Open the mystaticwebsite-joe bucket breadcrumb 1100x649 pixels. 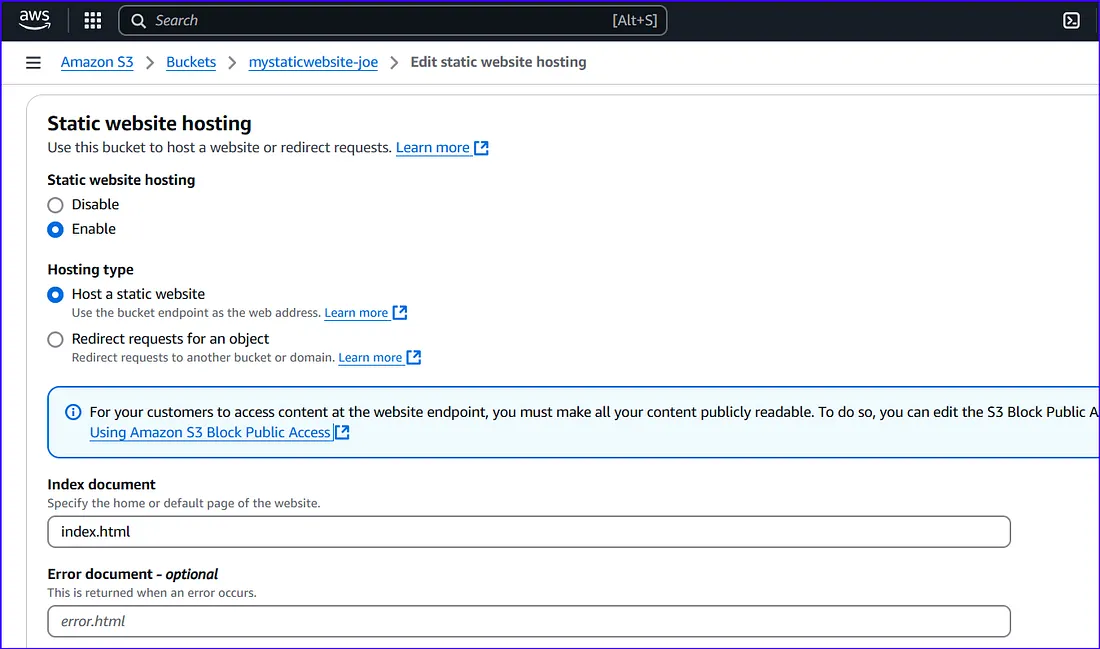313,62
